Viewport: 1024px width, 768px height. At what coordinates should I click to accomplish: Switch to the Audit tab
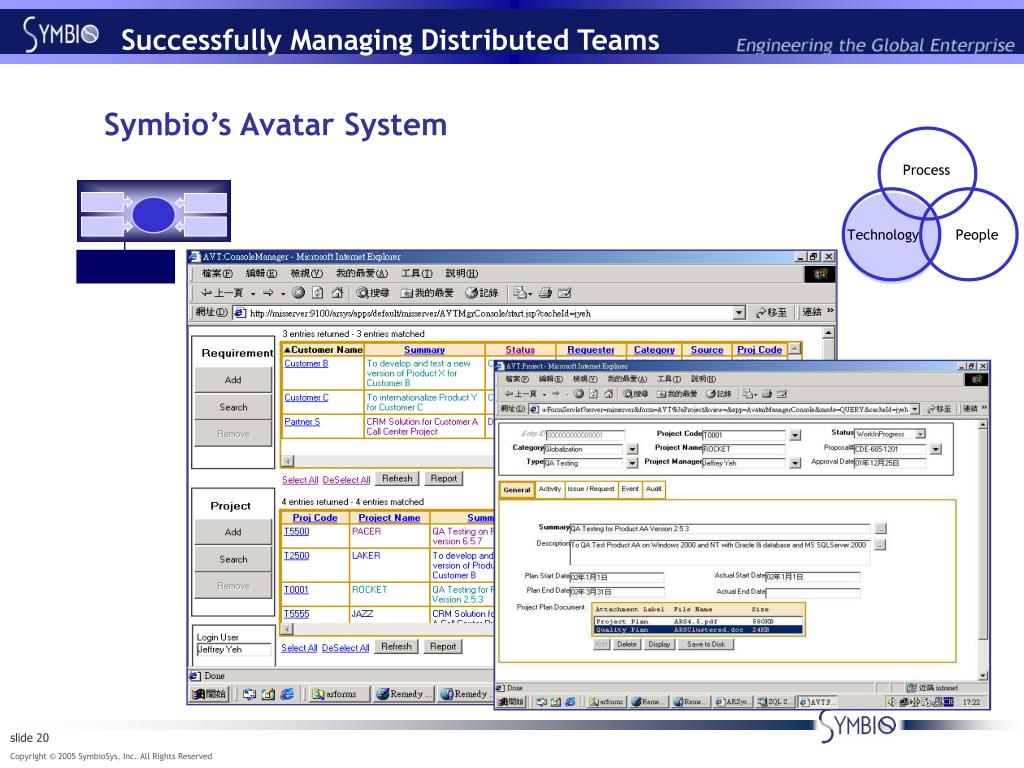(x=654, y=489)
